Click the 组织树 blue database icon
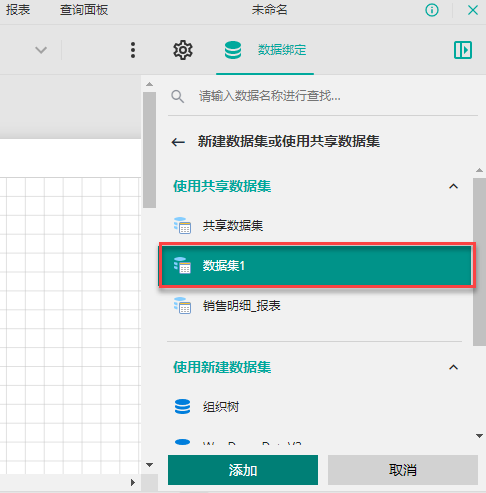The height and width of the screenshot is (493, 486). click(x=182, y=407)
